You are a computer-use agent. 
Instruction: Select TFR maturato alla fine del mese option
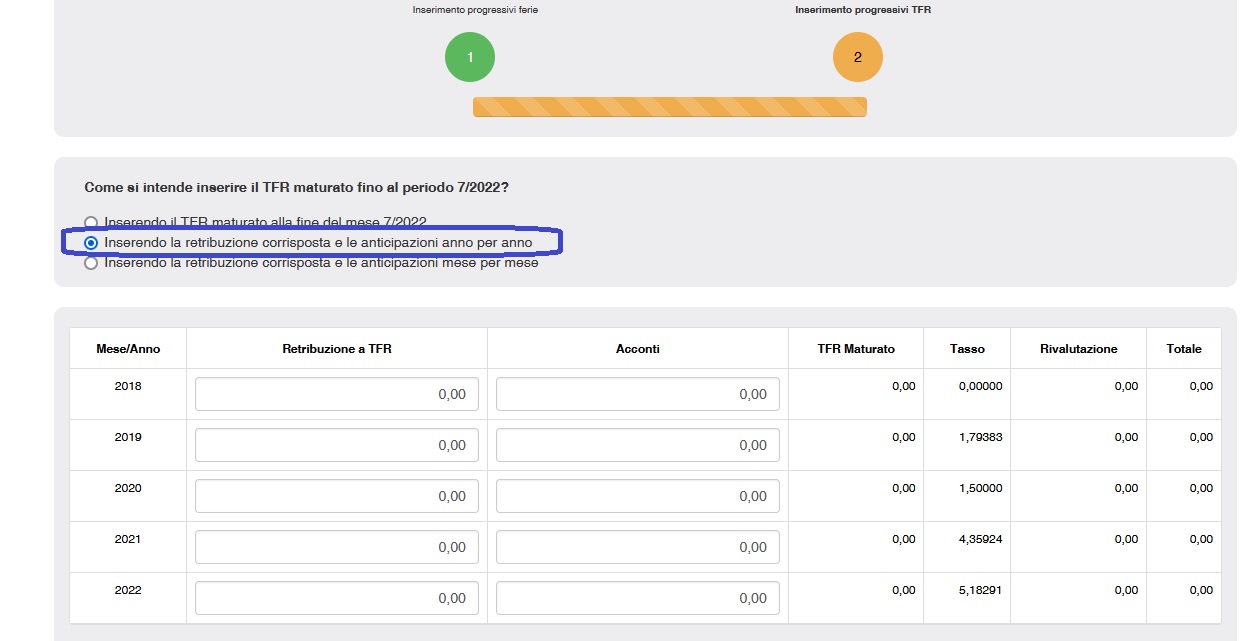coord(91,222)
